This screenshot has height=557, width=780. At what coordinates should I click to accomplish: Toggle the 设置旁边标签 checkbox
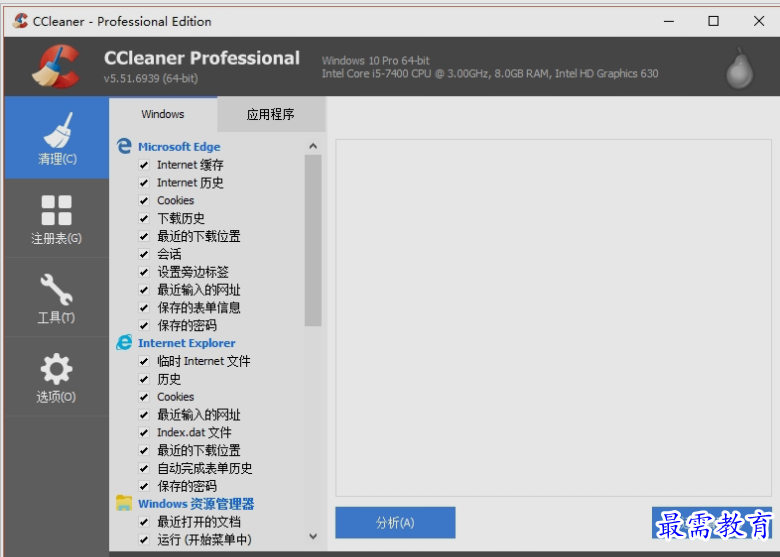[x=144, y=272]
